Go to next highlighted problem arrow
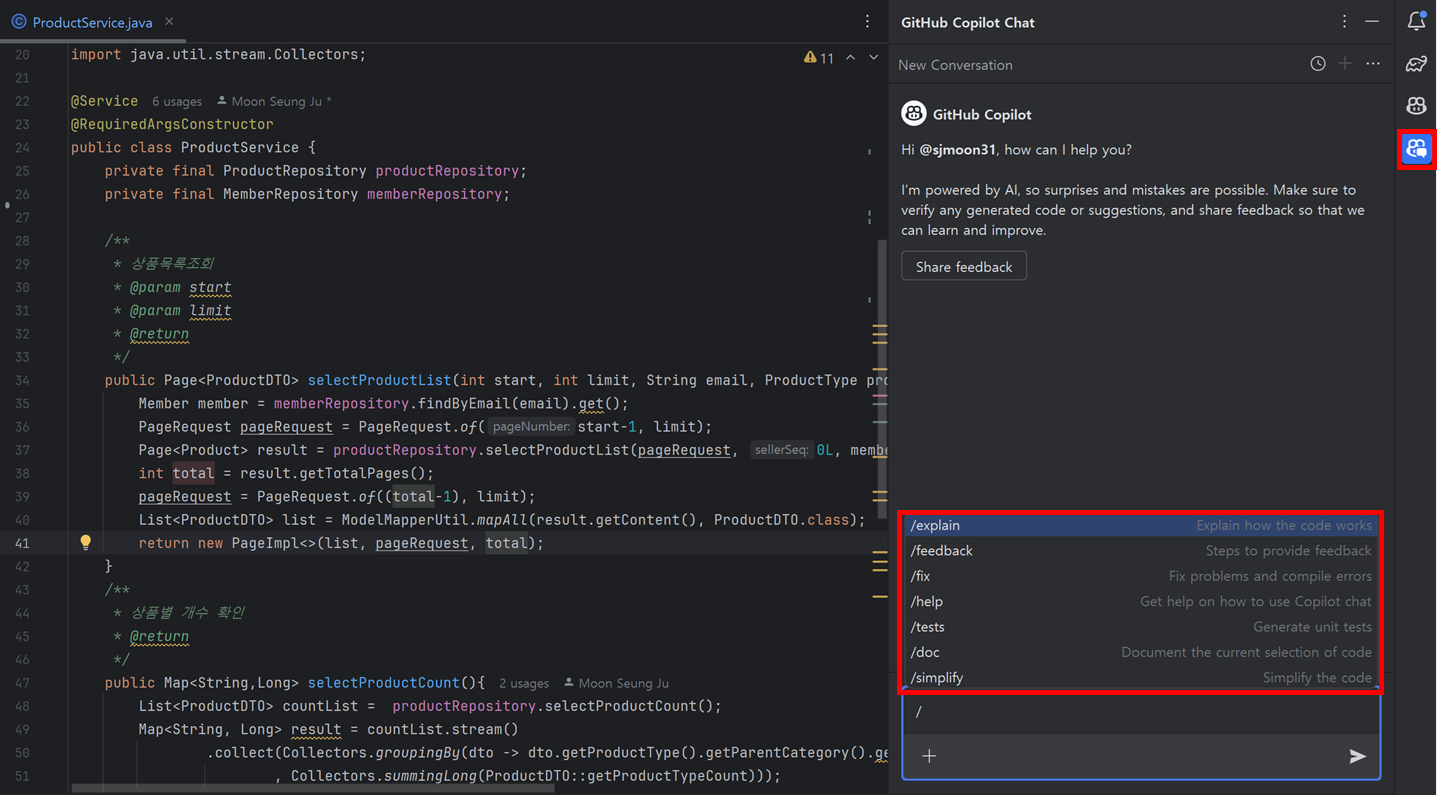Image resolution: width=1437 pixels, height=795 pixels. click(874, 58)
